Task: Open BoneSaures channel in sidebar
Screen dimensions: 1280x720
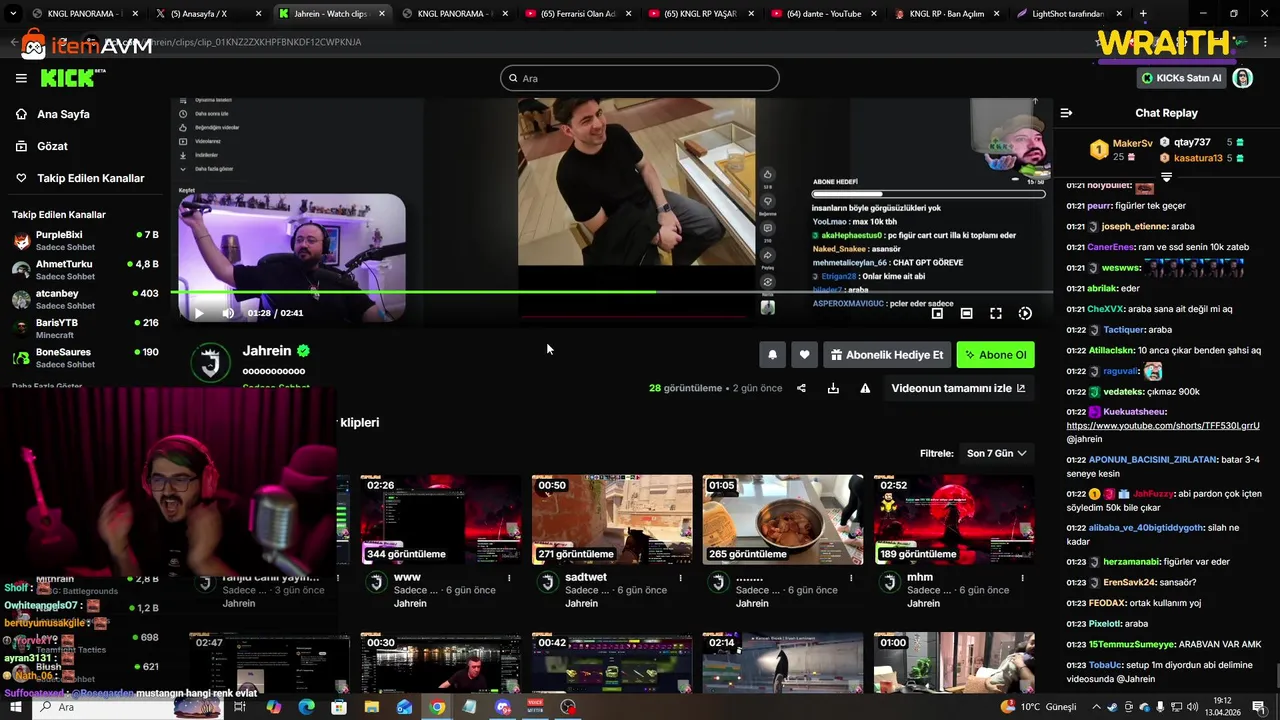Action: (85, 357)
